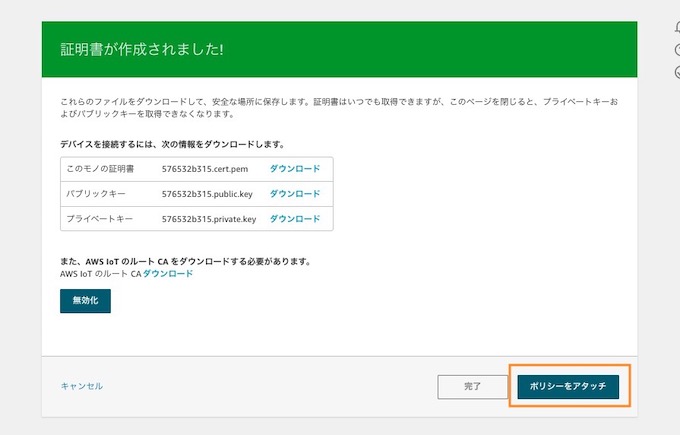This screenshot has height=435, width=680.
Task: Download the 576532b315.public.key file
Action: click(295, 194)
